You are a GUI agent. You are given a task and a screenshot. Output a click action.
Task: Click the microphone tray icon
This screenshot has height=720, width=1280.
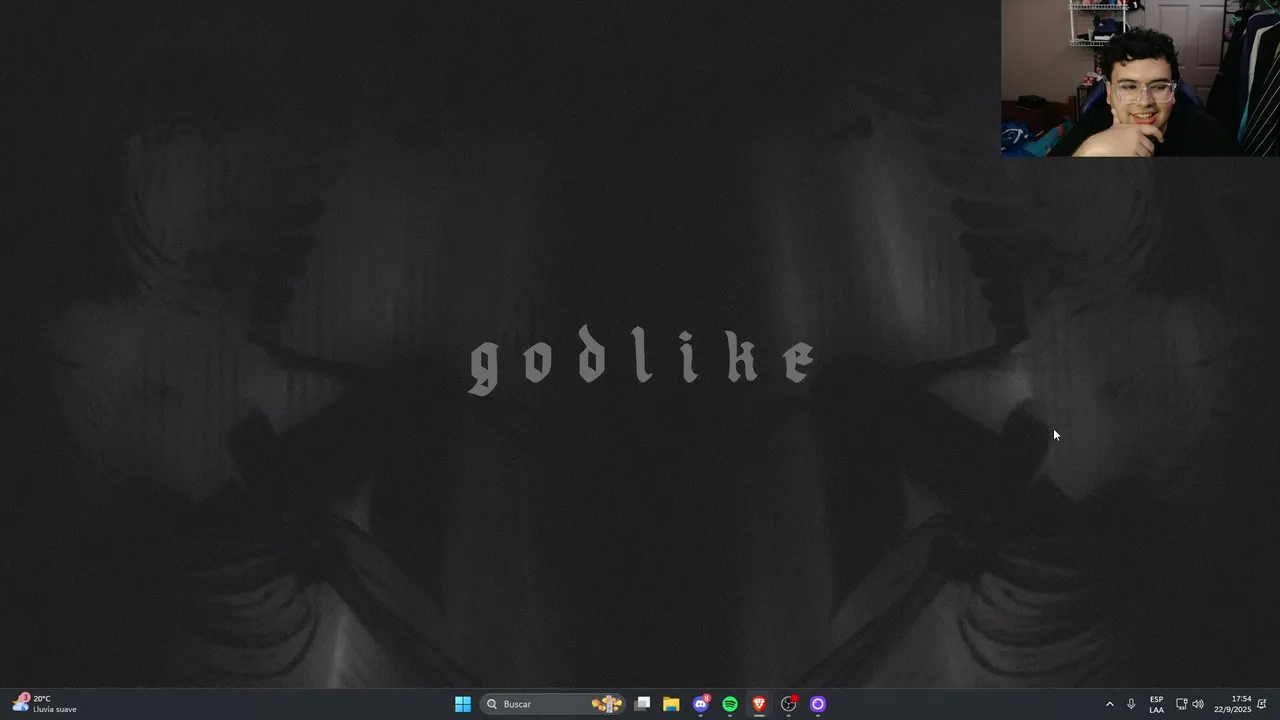(x=1131, y=704)
